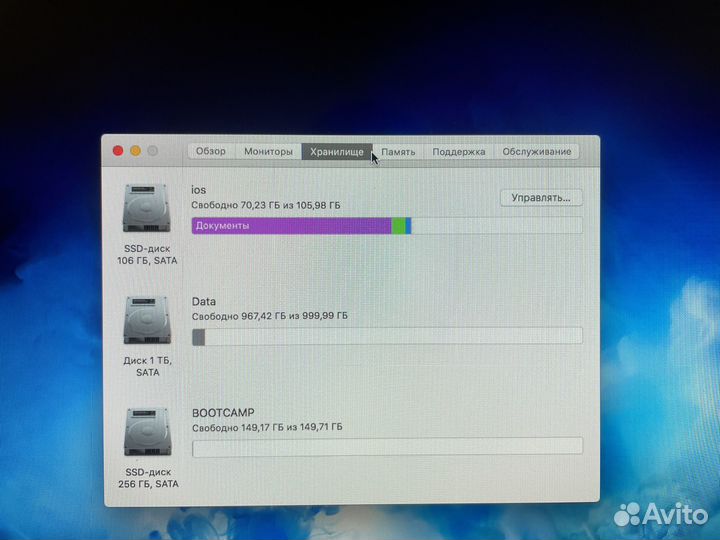Click the Data 1 ТБ disk icon
720x540 pixels.
[x=147, y=320]
